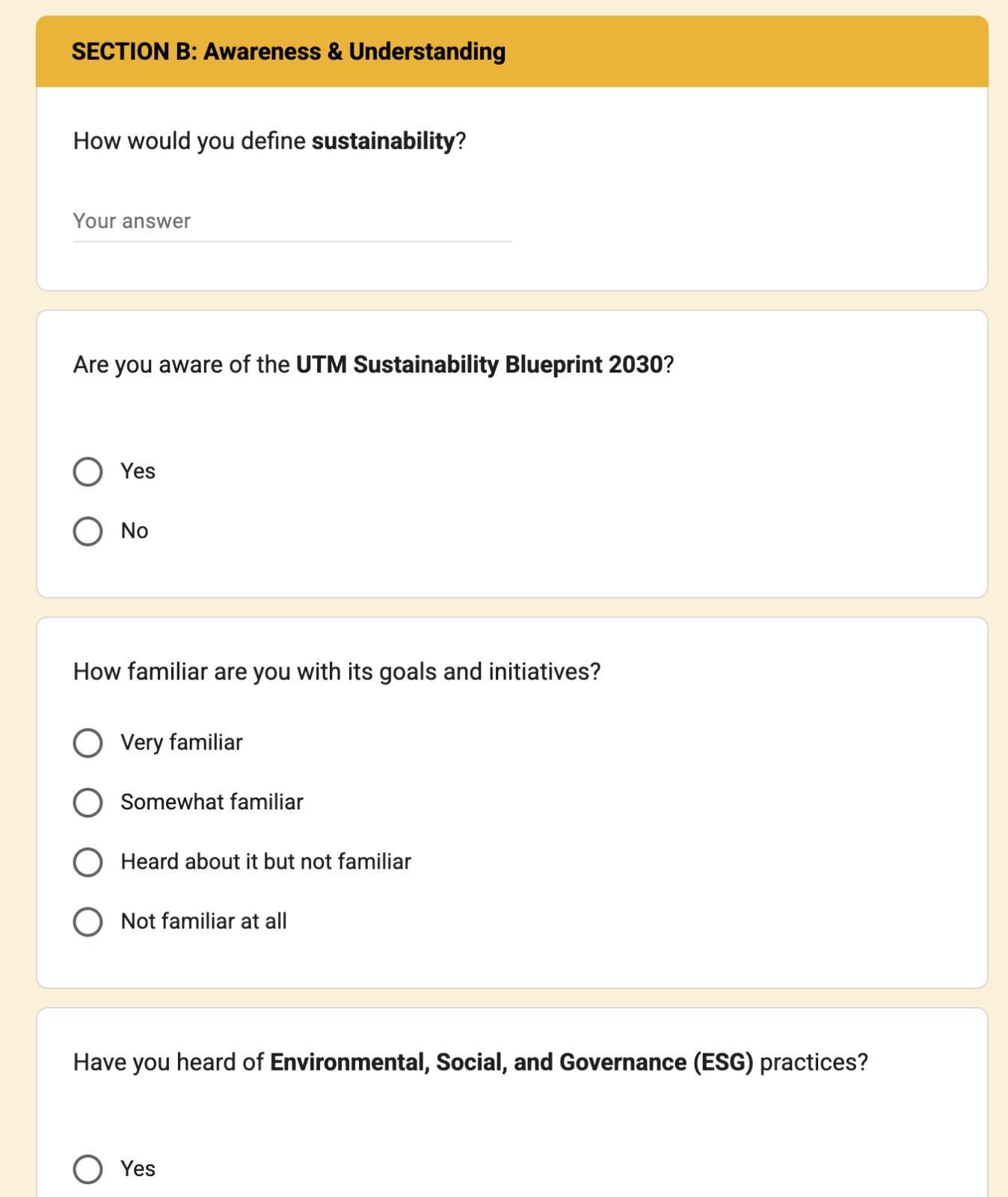This screenshot has width=1008, height=1197.
Task: Select No radio for UTM Blueprint awareness
Action: pos(87,531)
